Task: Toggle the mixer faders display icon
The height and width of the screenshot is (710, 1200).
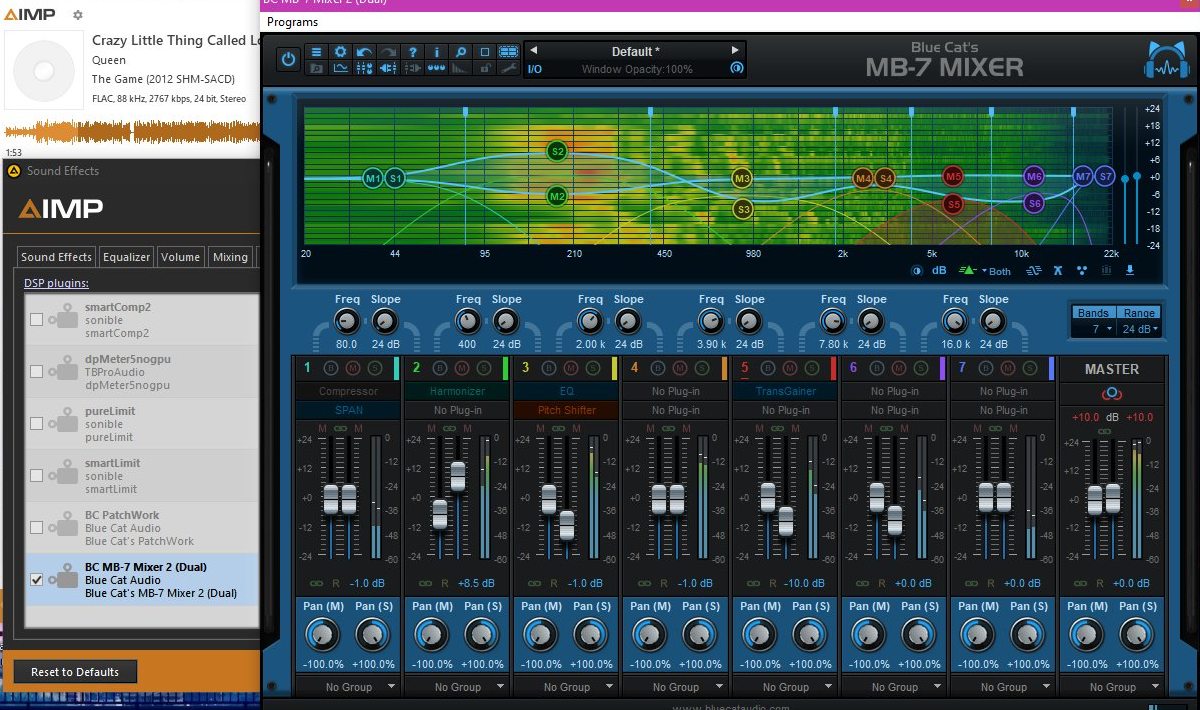Action: point(364,68)
